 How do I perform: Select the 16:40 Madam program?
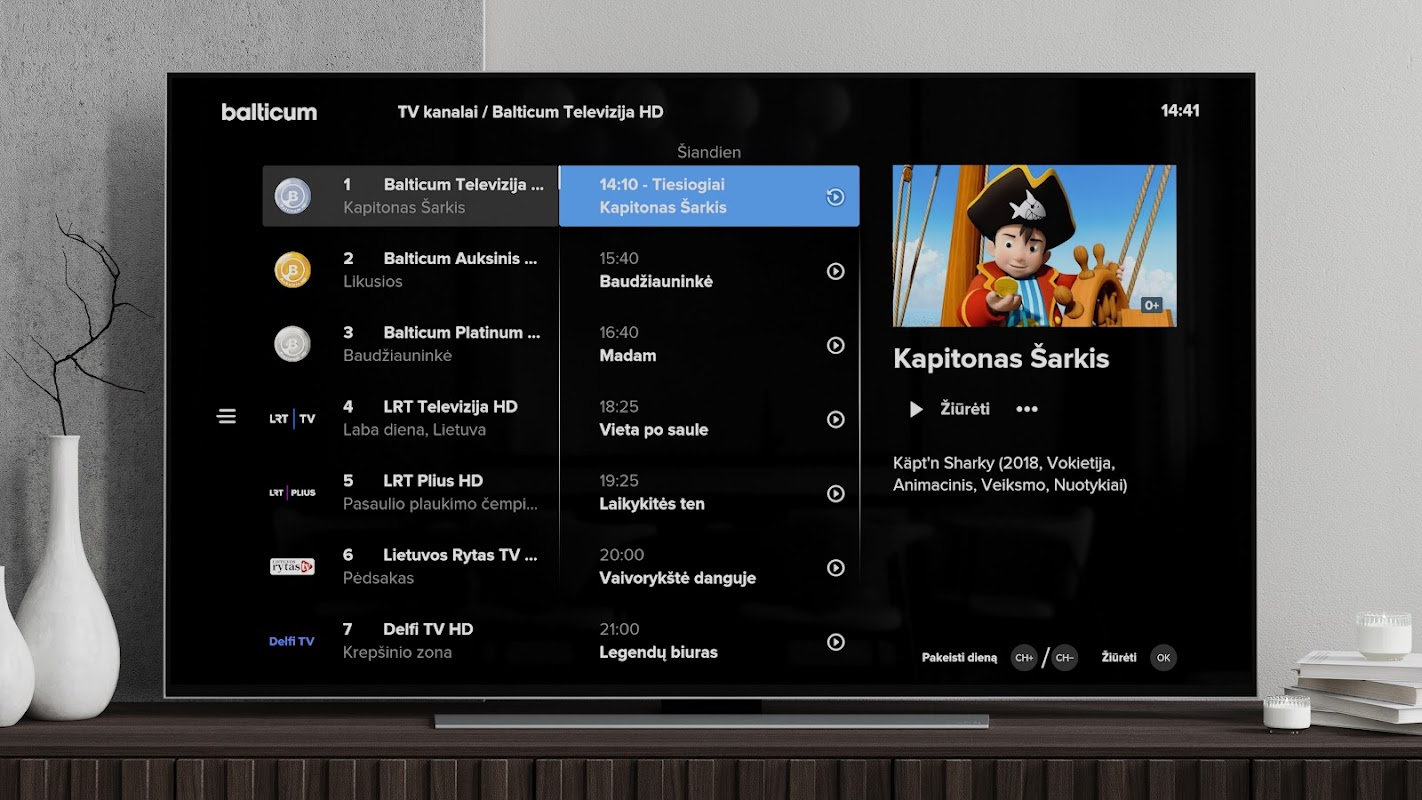click(709, 344)
